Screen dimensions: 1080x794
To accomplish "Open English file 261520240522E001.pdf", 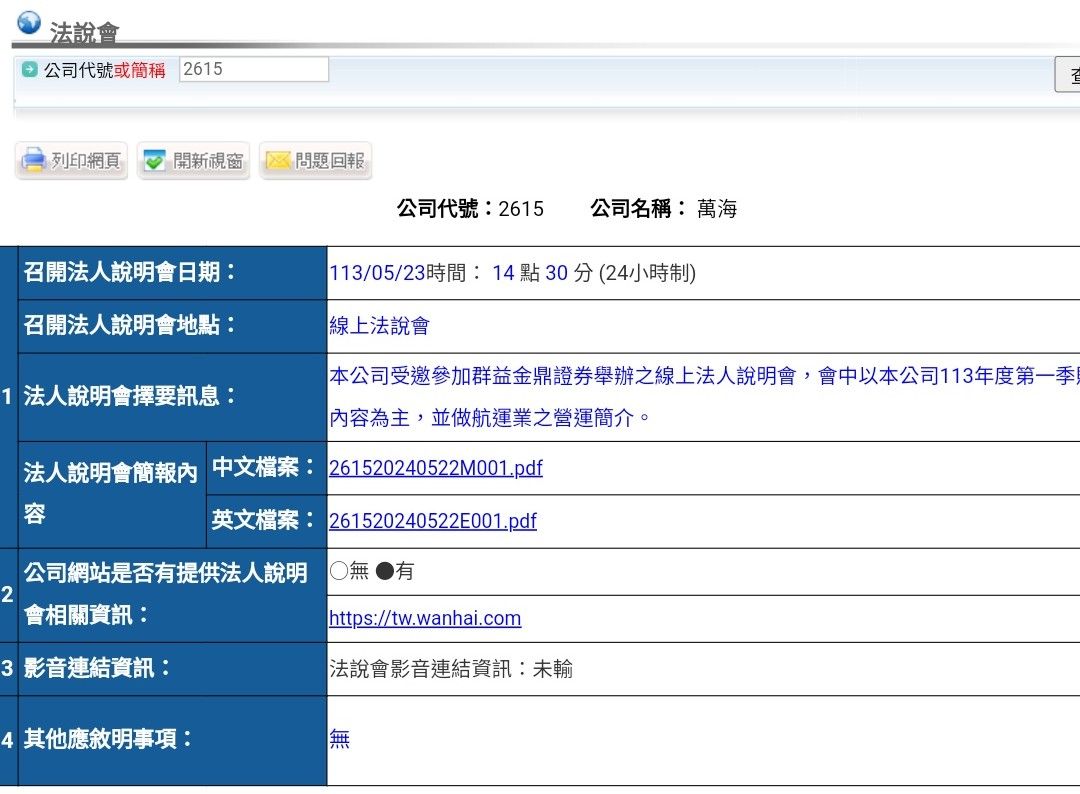I will (432, 521).
